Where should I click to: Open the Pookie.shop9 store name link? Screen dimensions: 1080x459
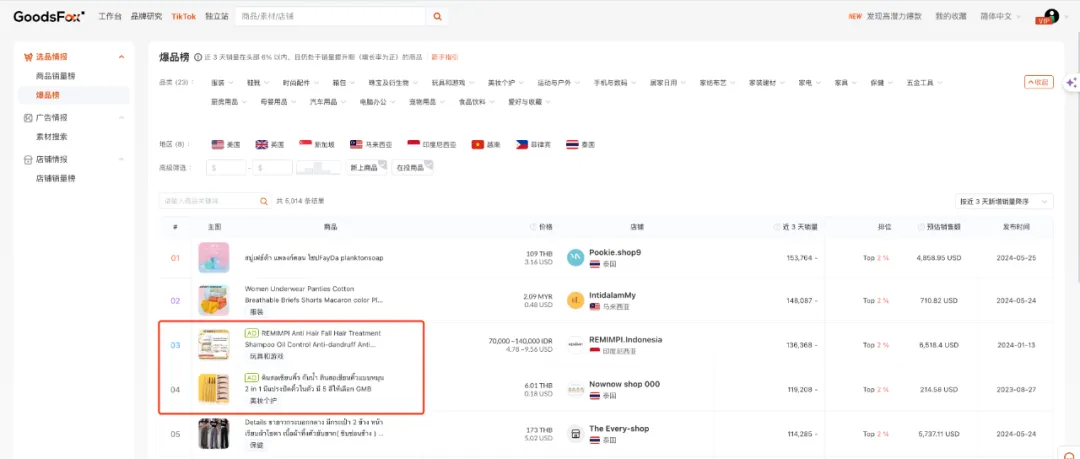[615, 252]
